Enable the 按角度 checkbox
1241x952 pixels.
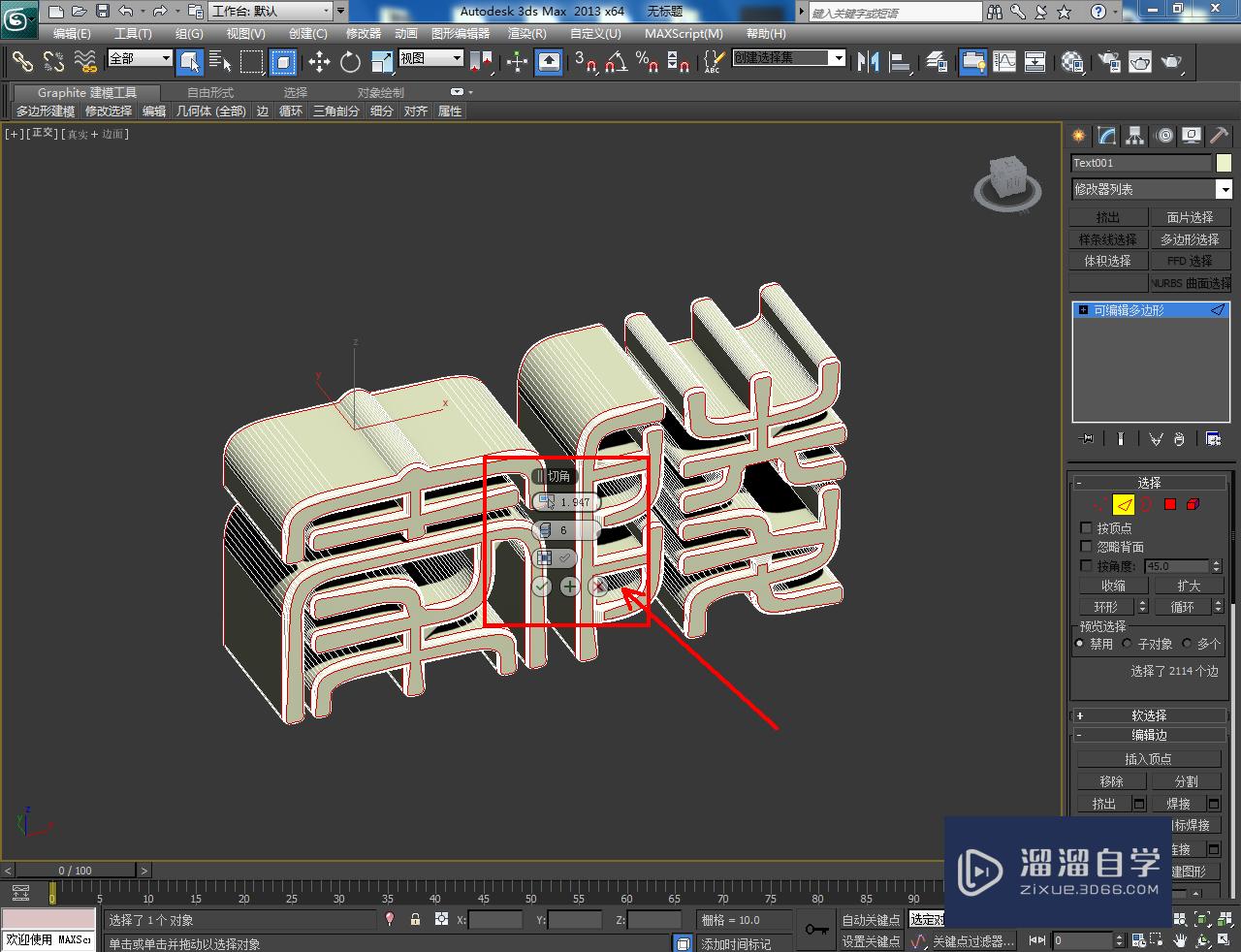(x=1086, y=565)
